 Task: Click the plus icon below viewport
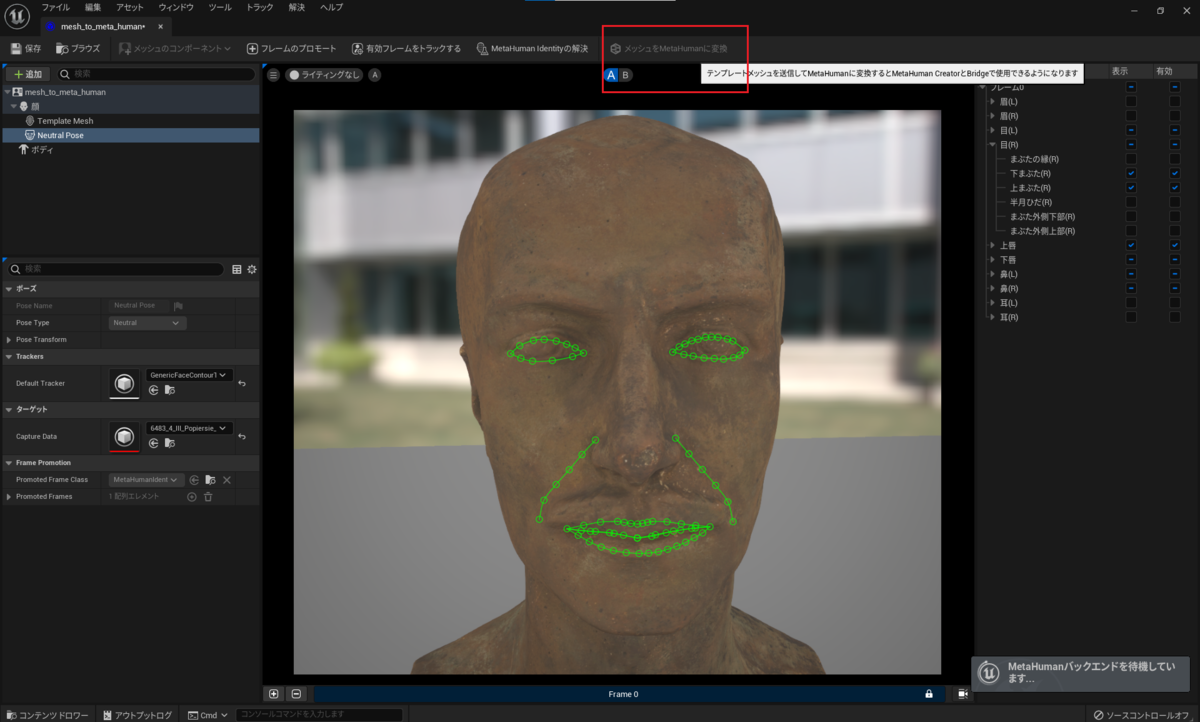274,694
